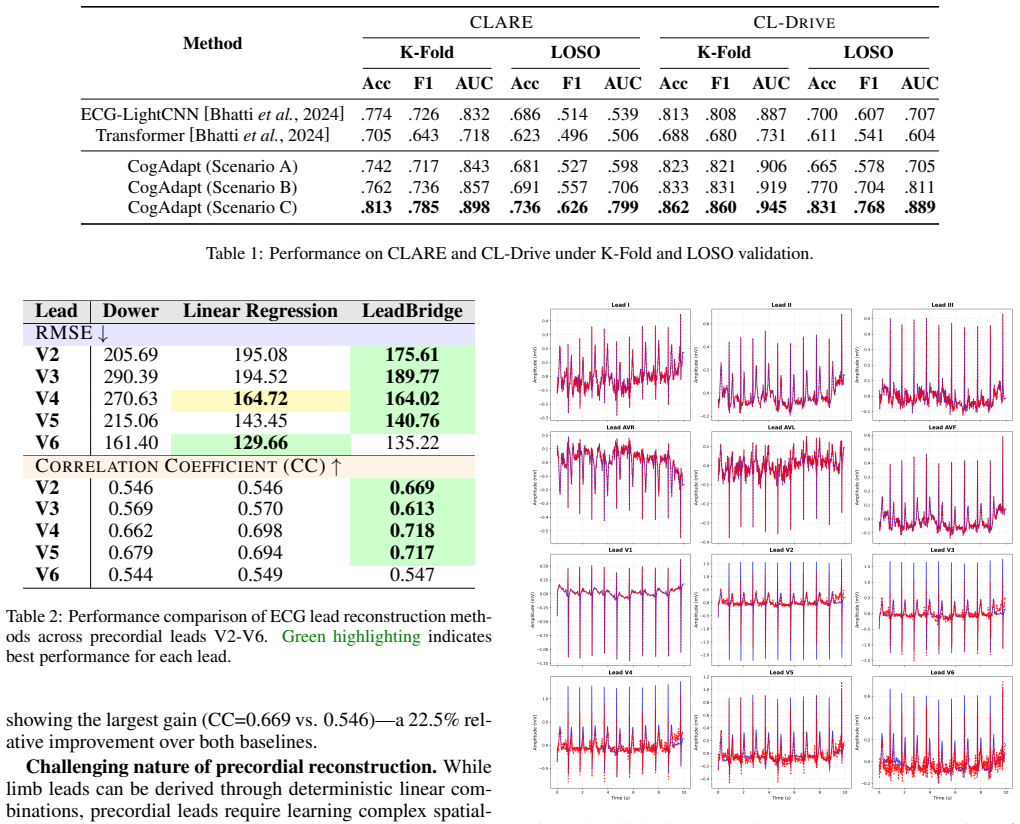The width and height of the screenshot is (1020, 824).
Task: Select the value ".774" in Table 1
Action: tap(376, 114)
